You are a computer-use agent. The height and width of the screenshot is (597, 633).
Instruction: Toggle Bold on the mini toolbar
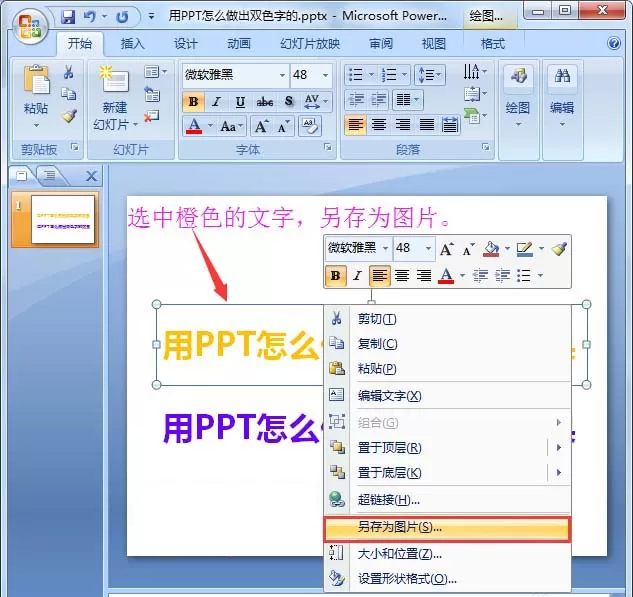pyautogui.click(x=335, y=276)
